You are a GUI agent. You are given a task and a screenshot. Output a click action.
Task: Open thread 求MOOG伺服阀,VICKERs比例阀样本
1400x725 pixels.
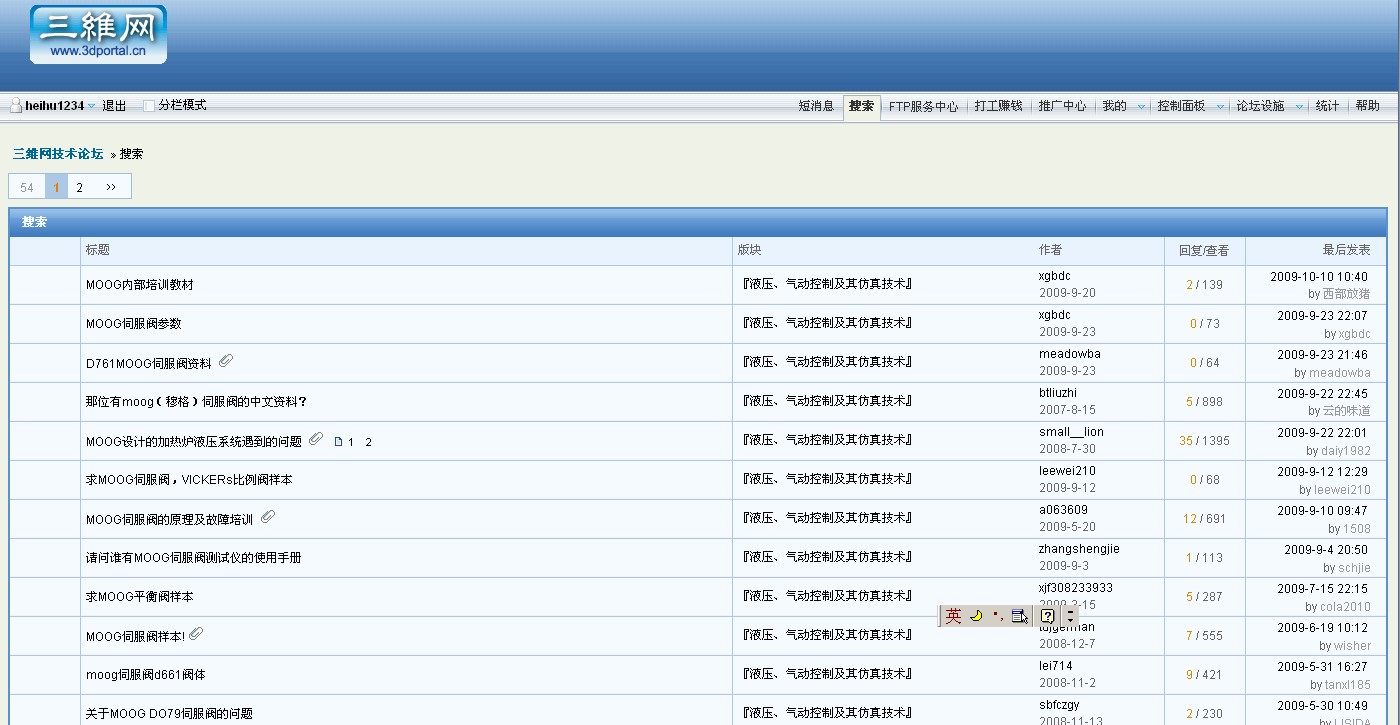click(189, 480)
